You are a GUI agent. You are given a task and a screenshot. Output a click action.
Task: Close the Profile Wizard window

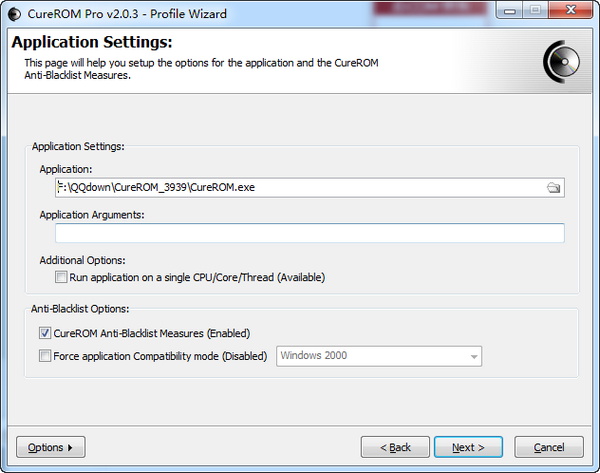(x=570, y=10)
